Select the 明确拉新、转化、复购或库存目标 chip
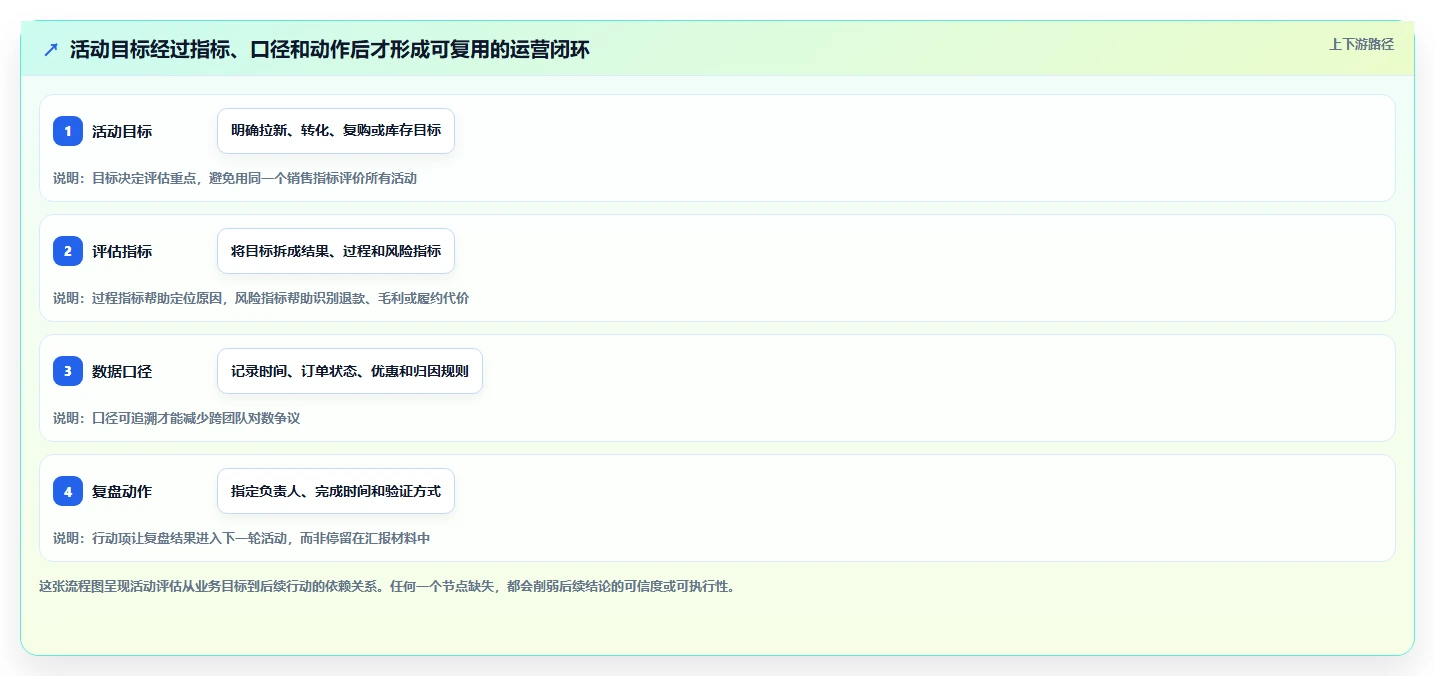 point(336,131)
